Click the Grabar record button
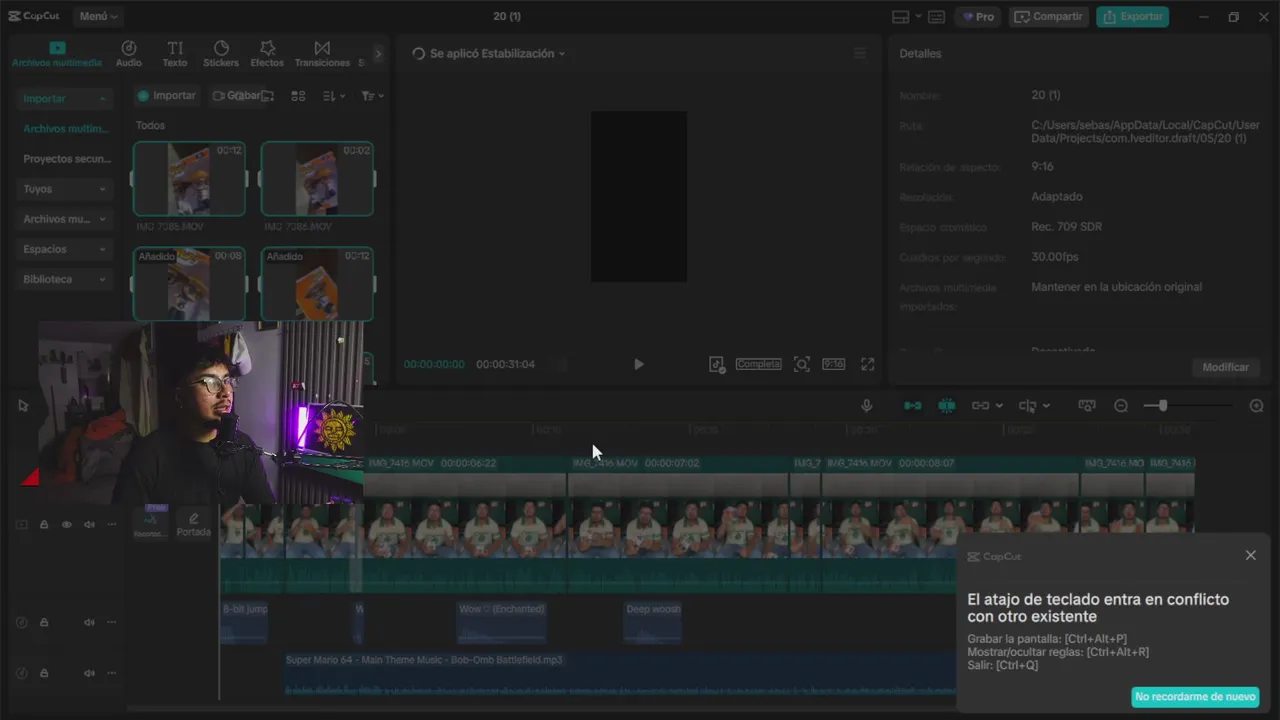1280x720 pixels. click(x=236, y=96)
